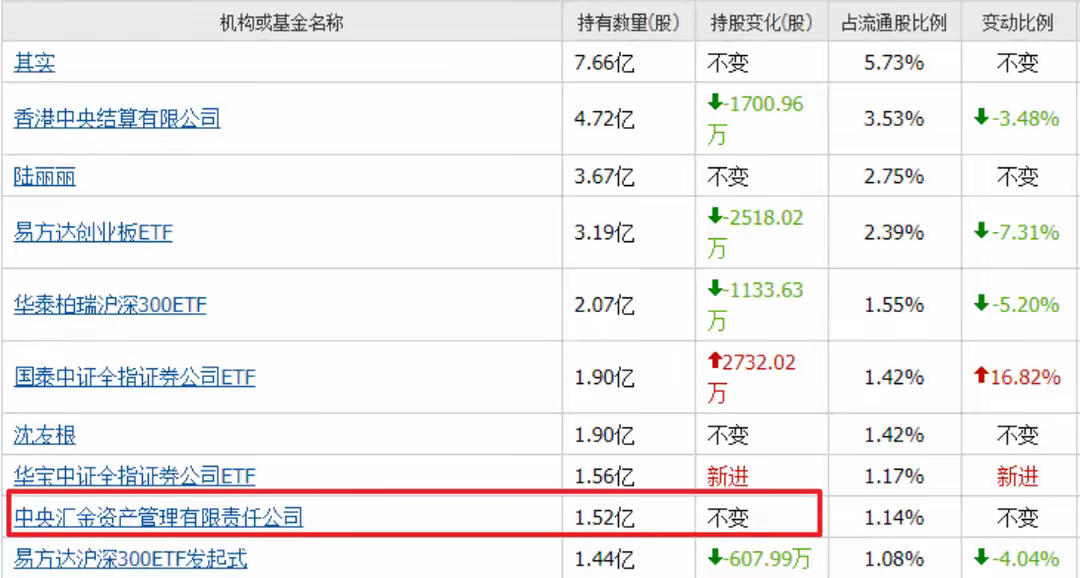Select the 3.53% ratio cell
Viewport: 1080px width, 578px height.
(894, 119)
